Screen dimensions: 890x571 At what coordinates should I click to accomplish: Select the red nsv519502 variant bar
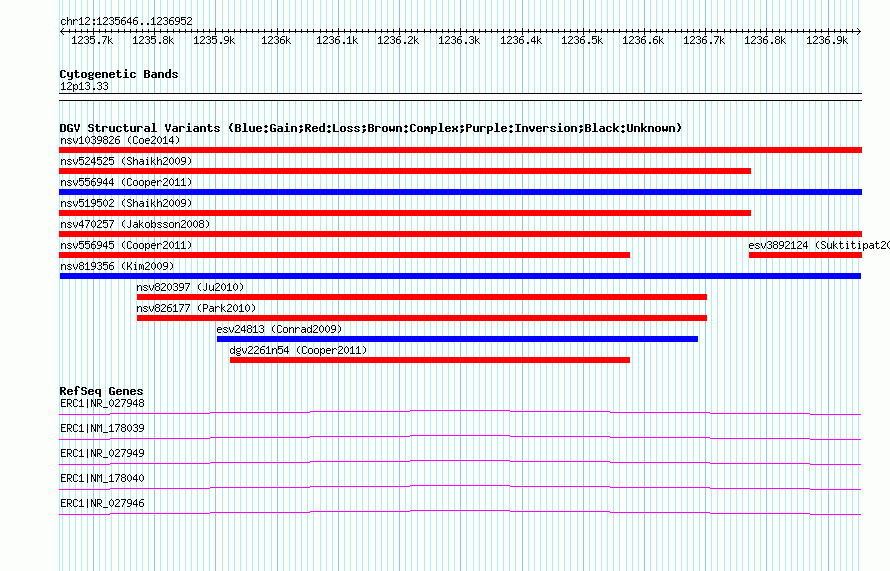click(x=405, y=213)
